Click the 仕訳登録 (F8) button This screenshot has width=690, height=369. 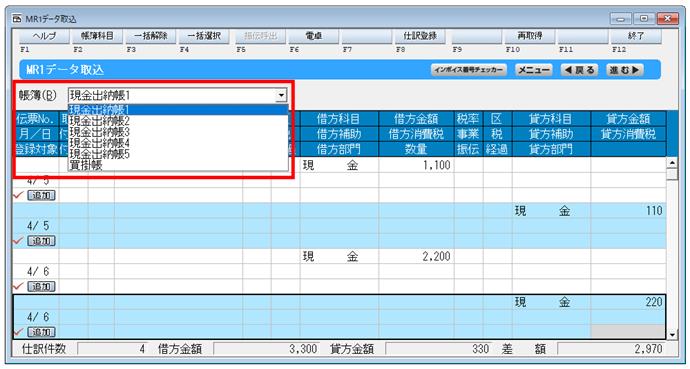(420, 37)
